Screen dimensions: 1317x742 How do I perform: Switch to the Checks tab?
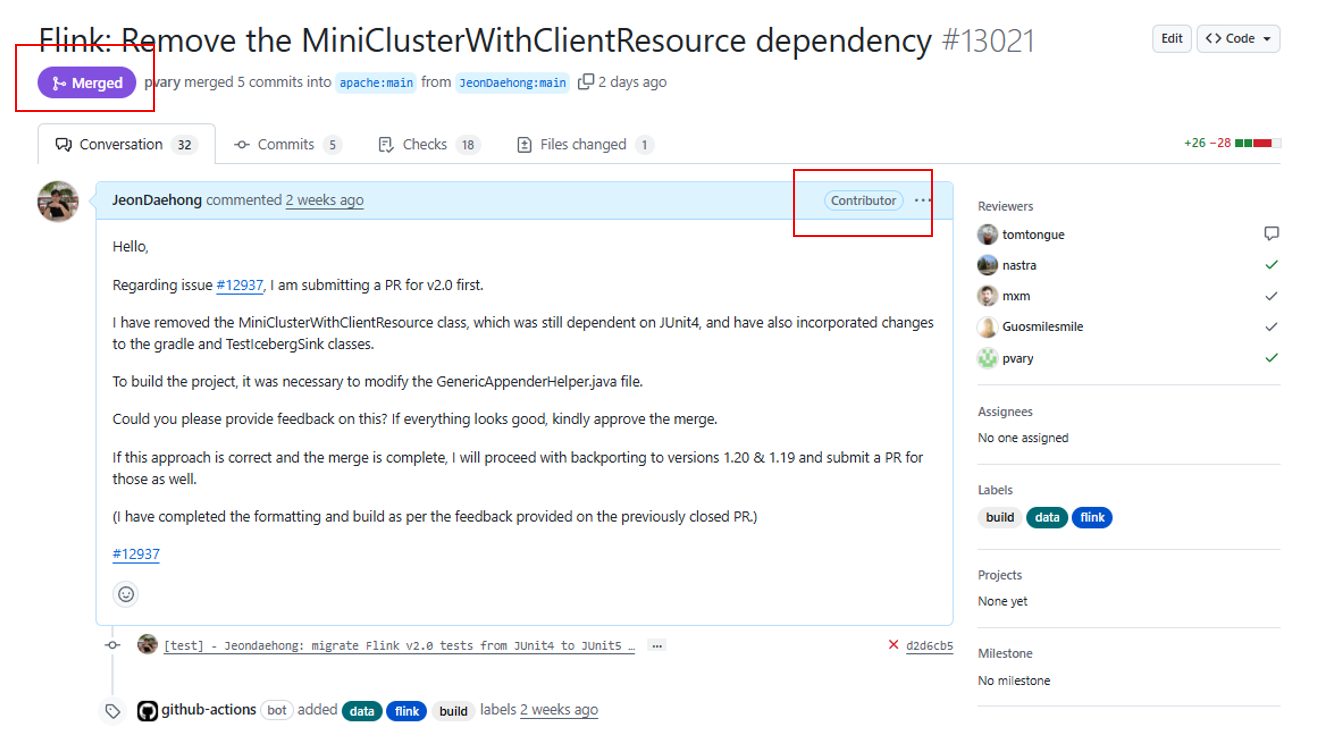(x=428, y=144)
